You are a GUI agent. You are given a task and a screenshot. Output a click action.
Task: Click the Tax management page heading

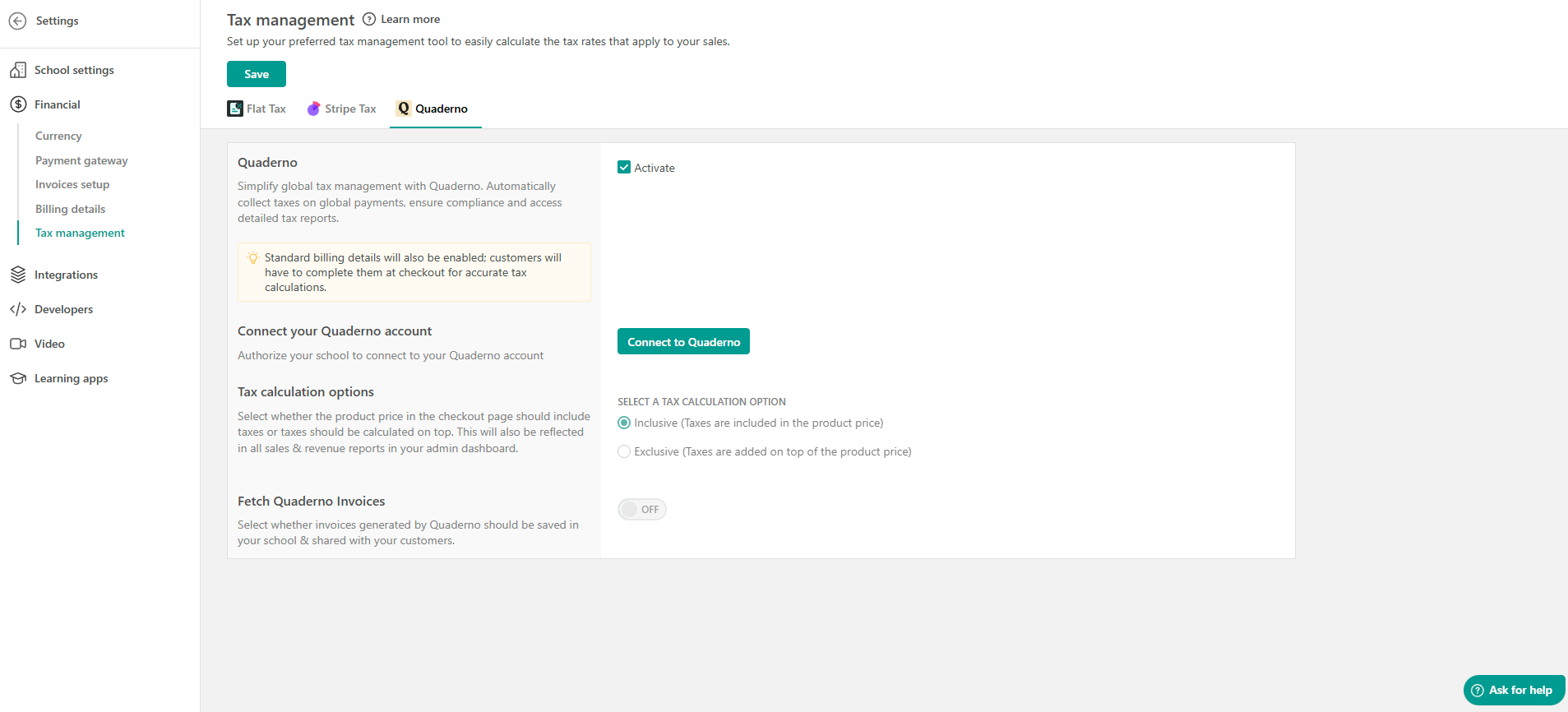tap(290, 20)
